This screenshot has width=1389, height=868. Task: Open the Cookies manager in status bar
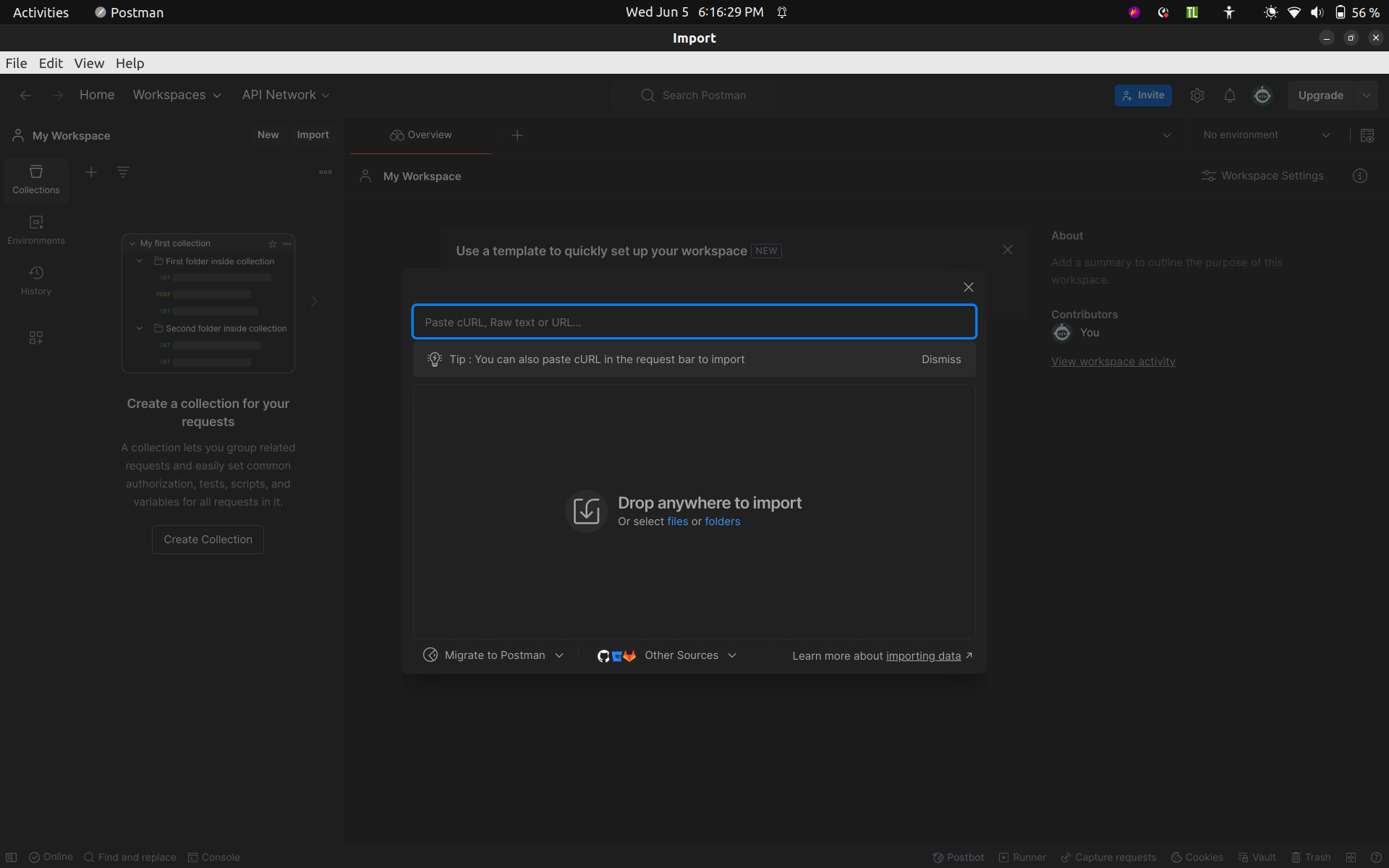pyautogui.click(x=1197, y=857)
